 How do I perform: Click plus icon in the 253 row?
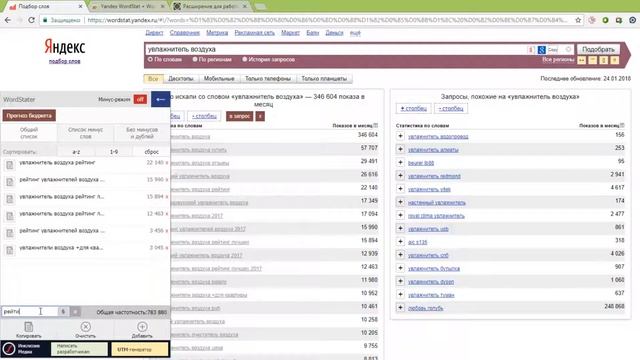[400, 149]
